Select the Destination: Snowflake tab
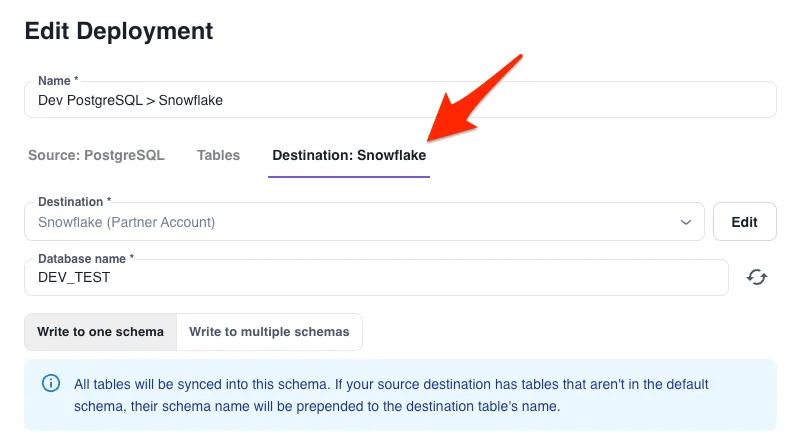The height and width of the screenshot is (437, 794). click(349, 155)
